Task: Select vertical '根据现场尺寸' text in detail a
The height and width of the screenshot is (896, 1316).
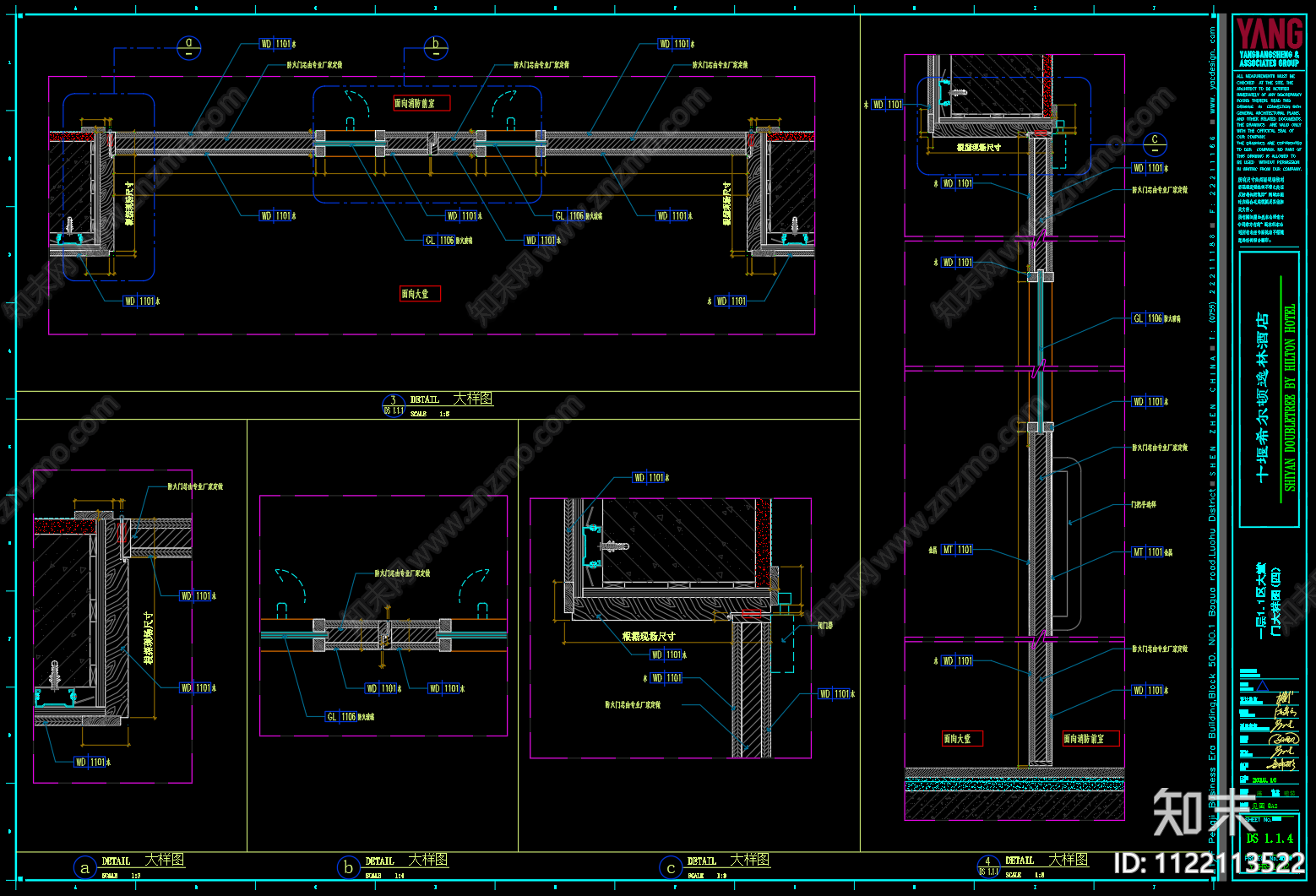Action: pos(149,638)
